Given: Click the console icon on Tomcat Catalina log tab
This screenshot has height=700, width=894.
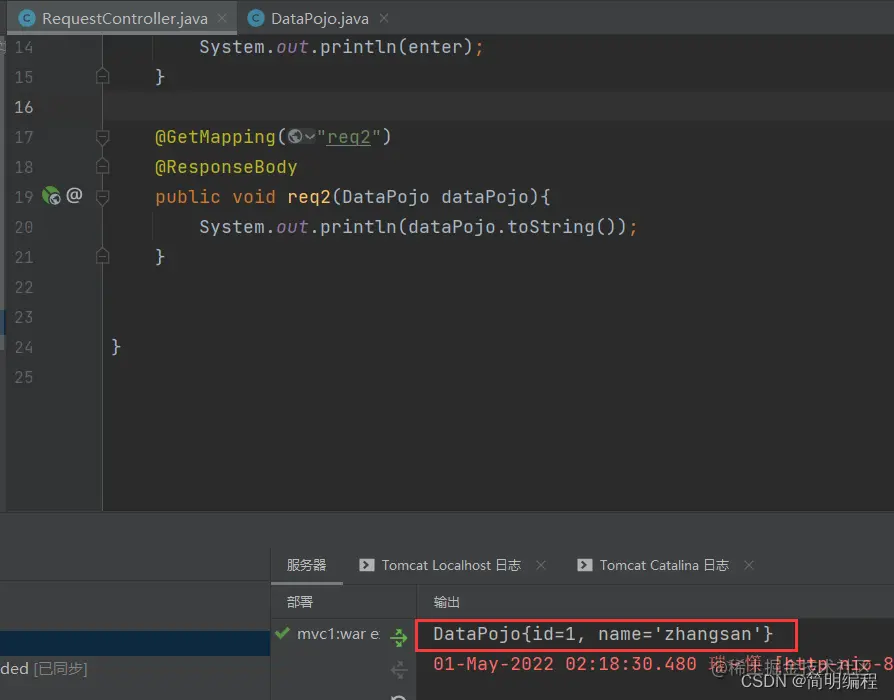Looking at the screenshot, I should 584,565.
